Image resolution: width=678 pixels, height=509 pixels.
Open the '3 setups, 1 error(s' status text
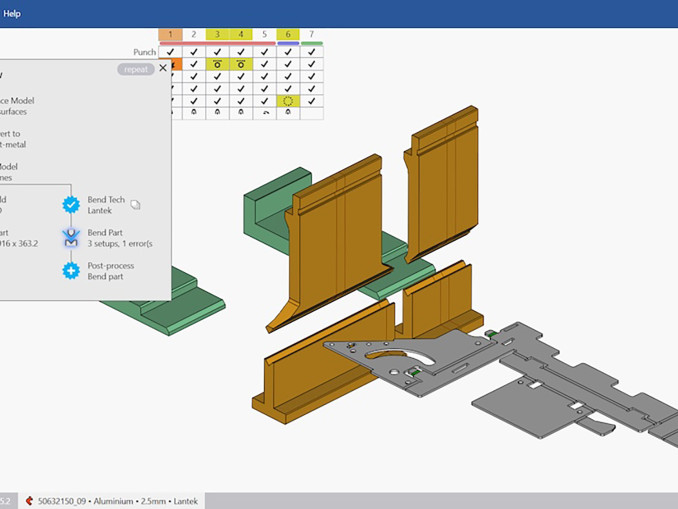pos(120,243)
